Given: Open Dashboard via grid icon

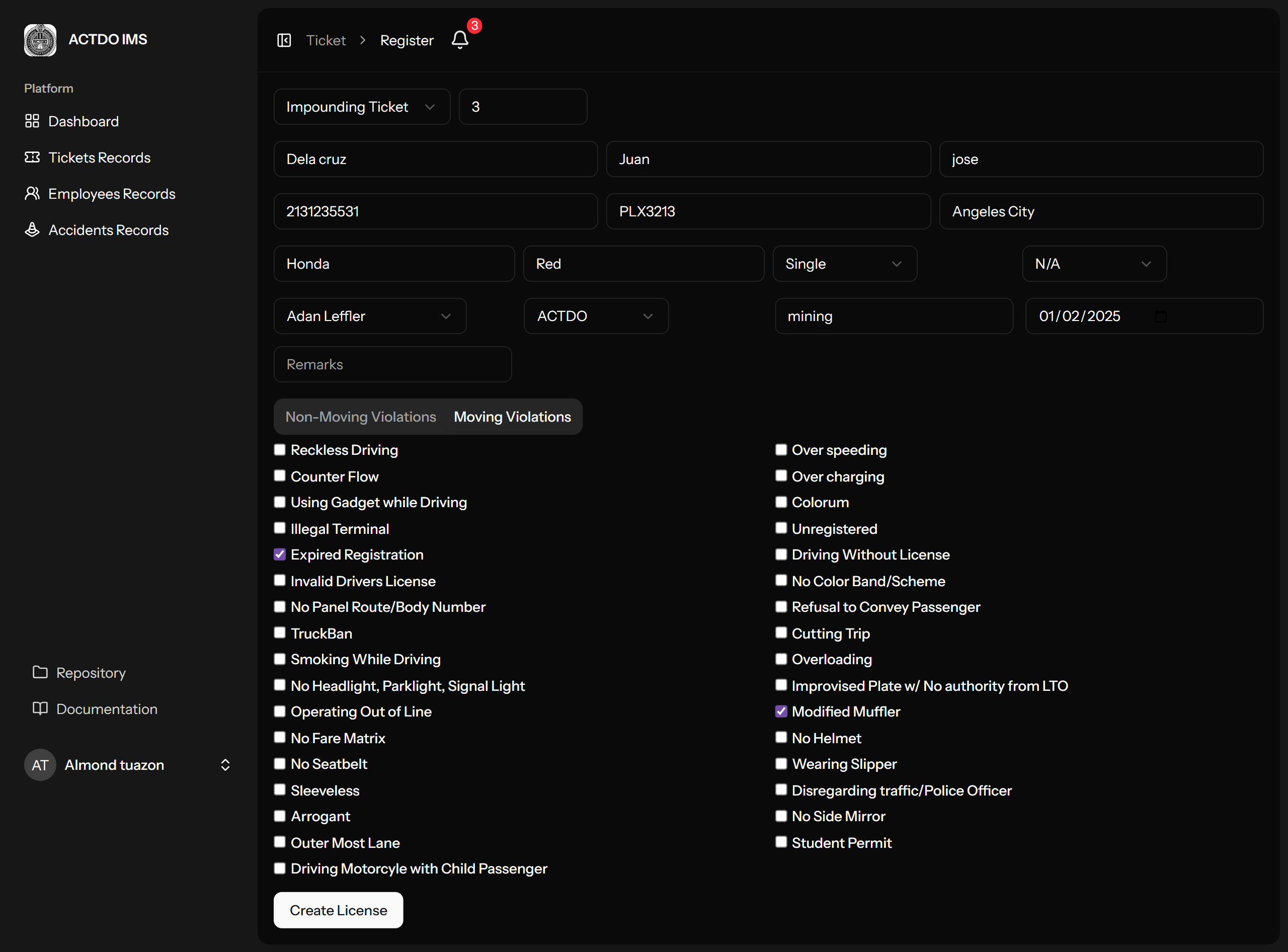Looking at the screenshot, I should 32,121.
